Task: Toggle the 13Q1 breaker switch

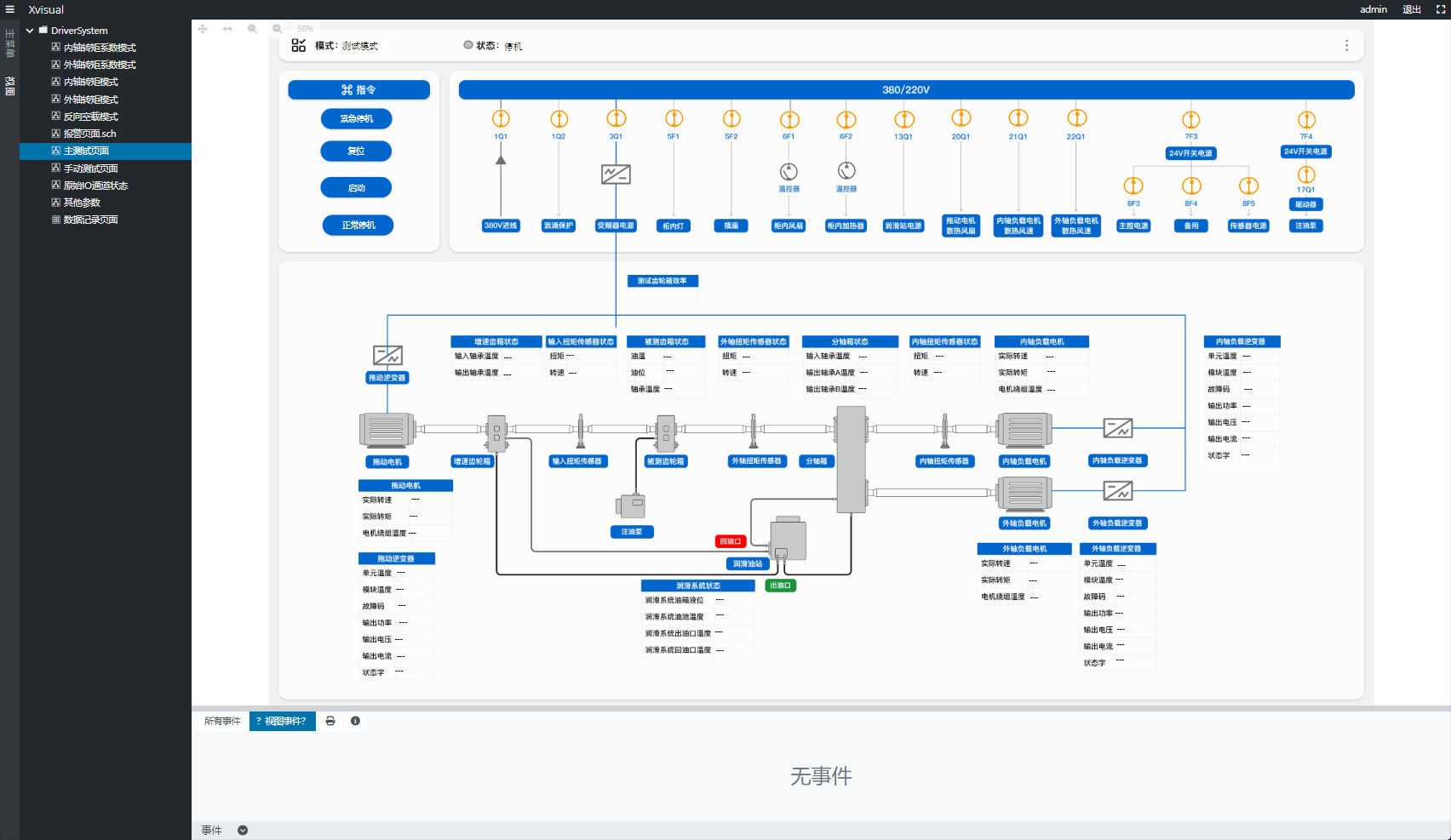Action: 903,118
